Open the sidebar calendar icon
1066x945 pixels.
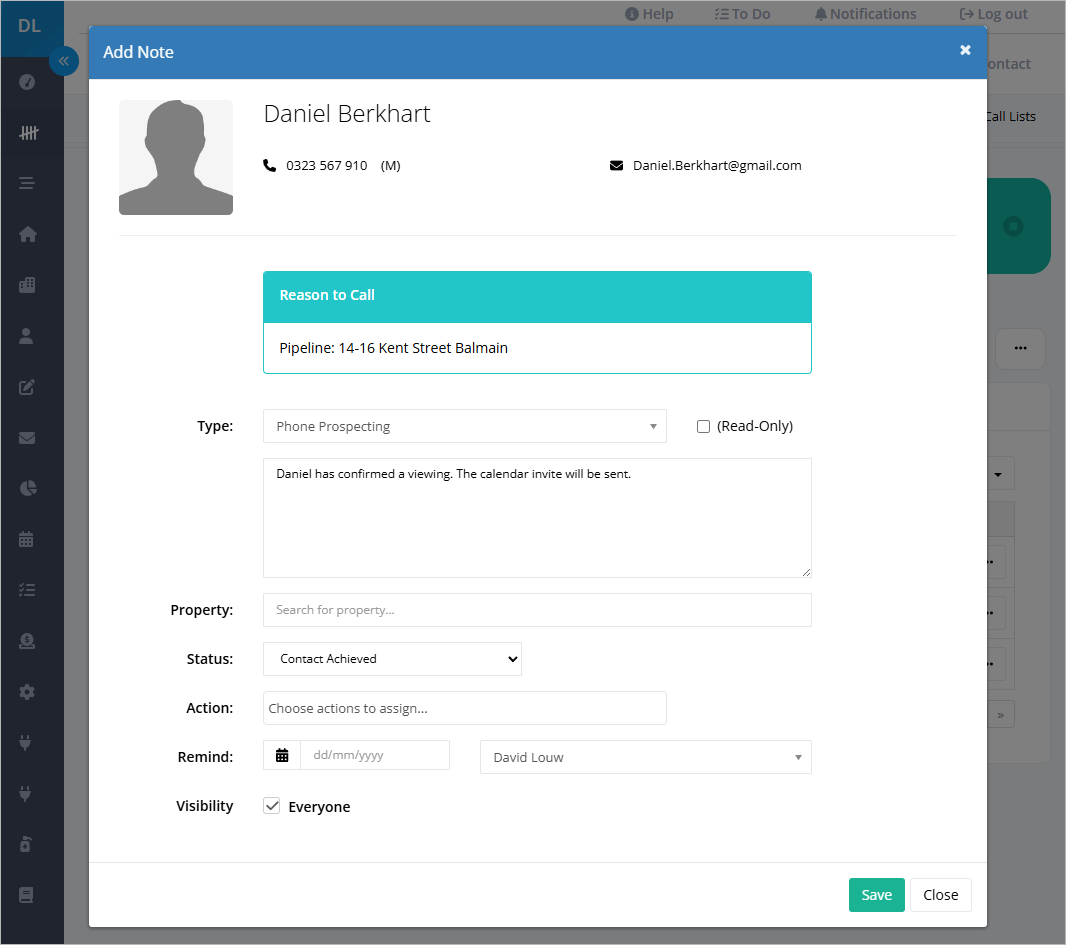(x=27, y=539)
